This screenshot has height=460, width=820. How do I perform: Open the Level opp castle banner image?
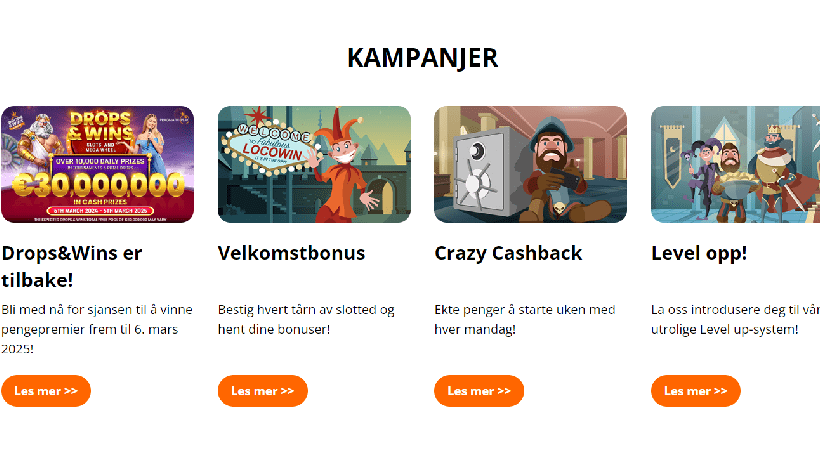(735, 165)
